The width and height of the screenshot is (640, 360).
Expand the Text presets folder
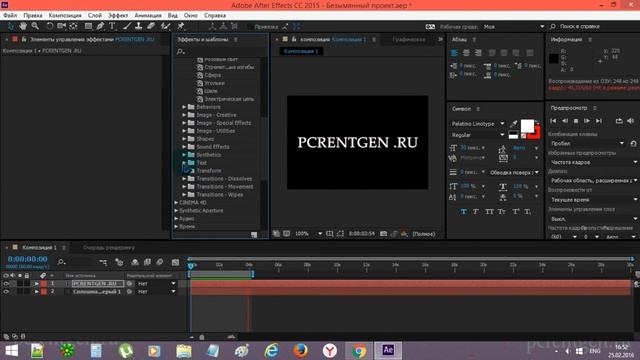pyautogui.click(x=184, y=162)
